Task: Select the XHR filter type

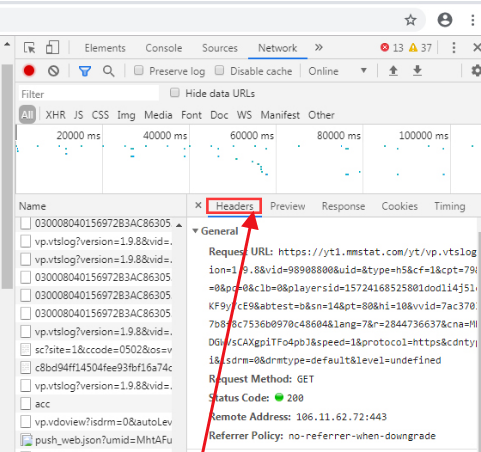Action: [55, 115]
